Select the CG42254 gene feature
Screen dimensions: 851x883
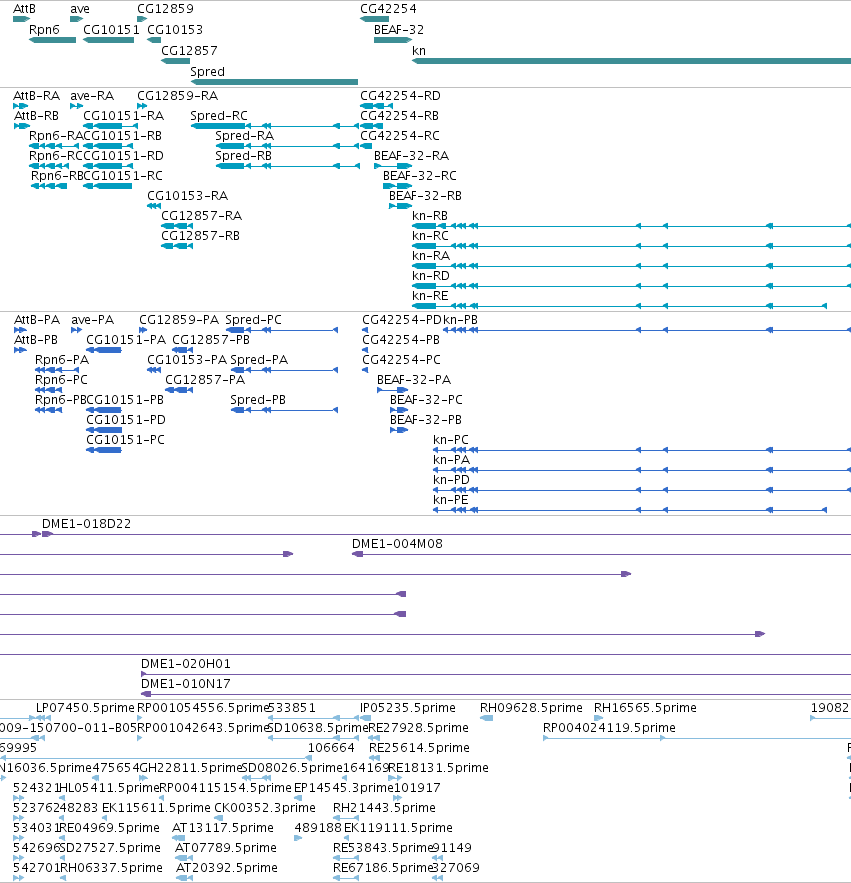coord(375,19)
